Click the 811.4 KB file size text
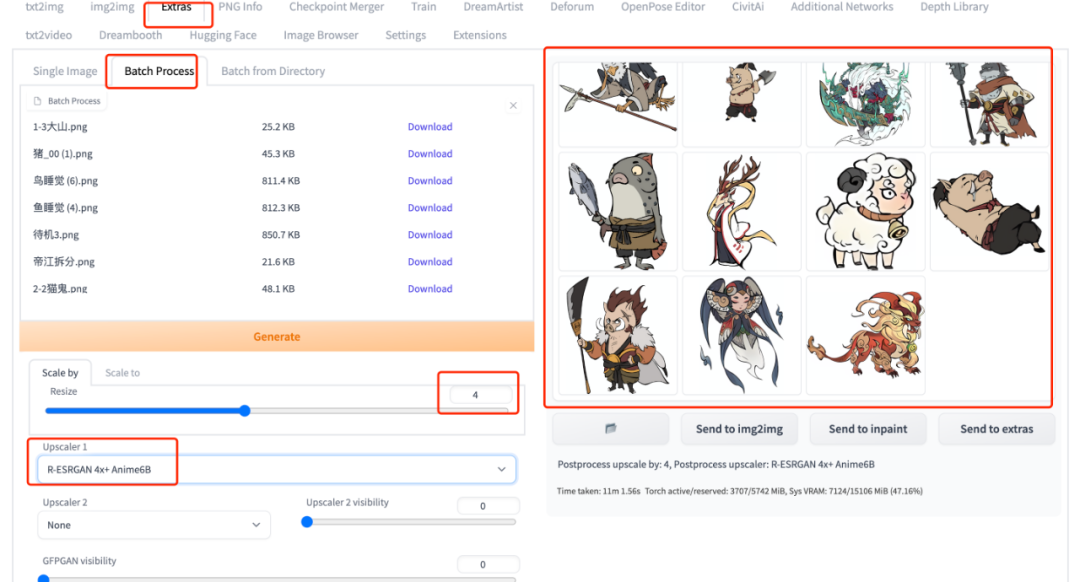1080x582 pixels. (x=280, y=180)
